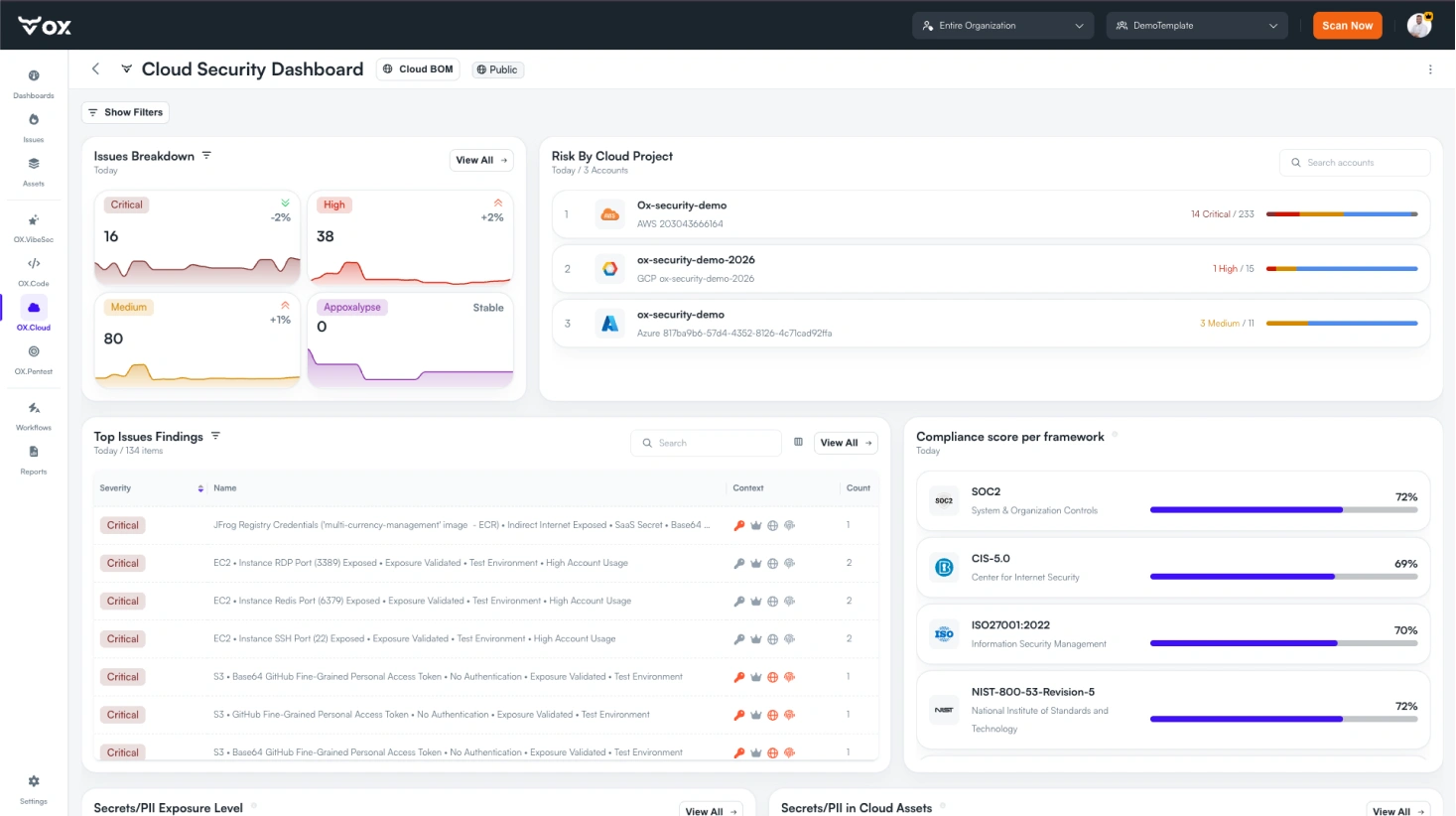The width and height of the screenshot is (1456, 816).
Task: Sort by Severity column header
Action: click(x=151, y=488)
